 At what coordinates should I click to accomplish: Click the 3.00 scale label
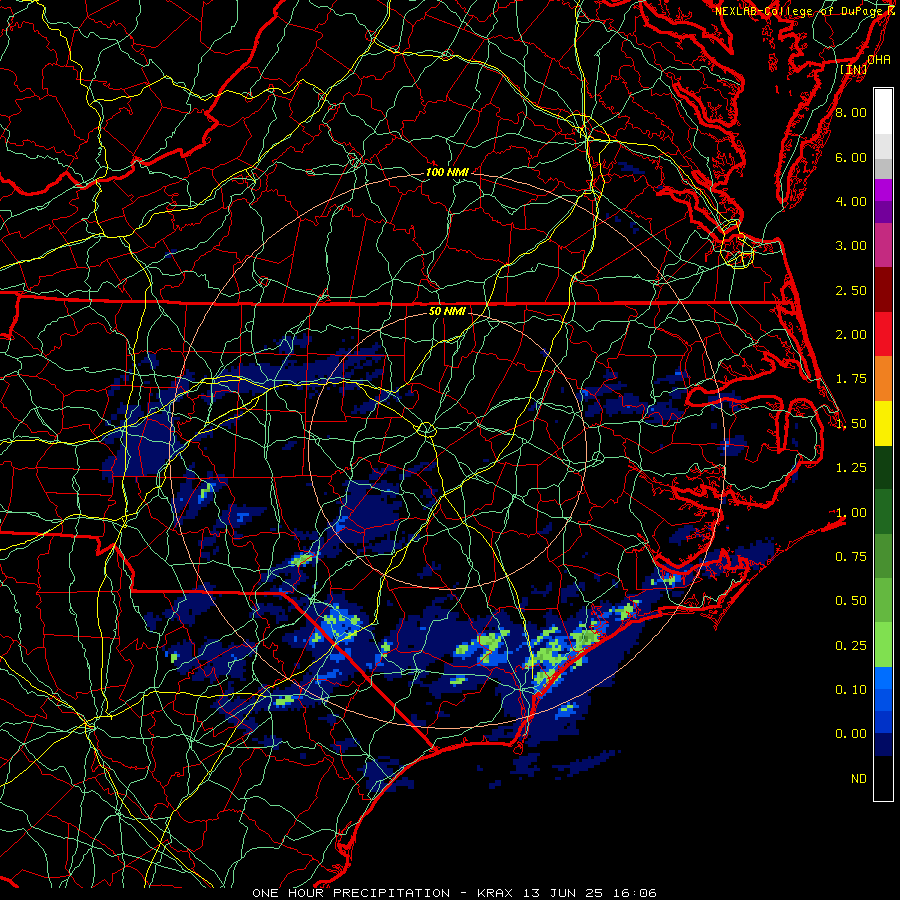[x=851, y=246]
